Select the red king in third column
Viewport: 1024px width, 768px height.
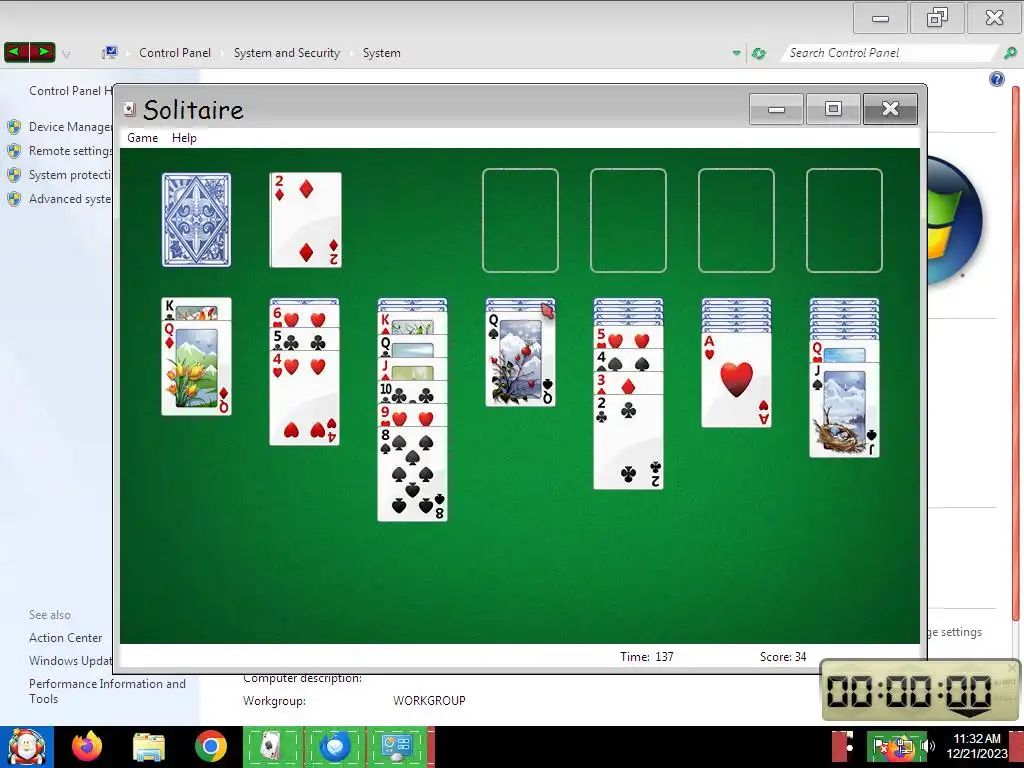(x=413, y=324)
